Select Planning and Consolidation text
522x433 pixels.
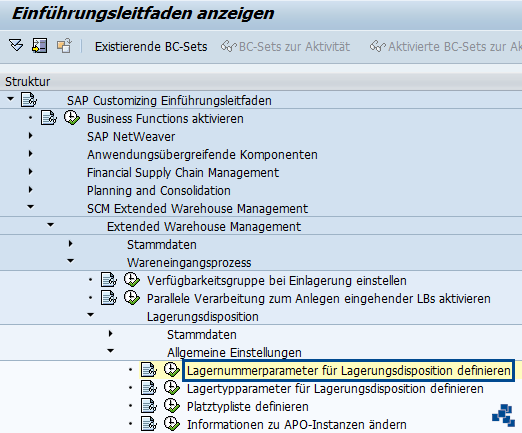click(159, 191)
